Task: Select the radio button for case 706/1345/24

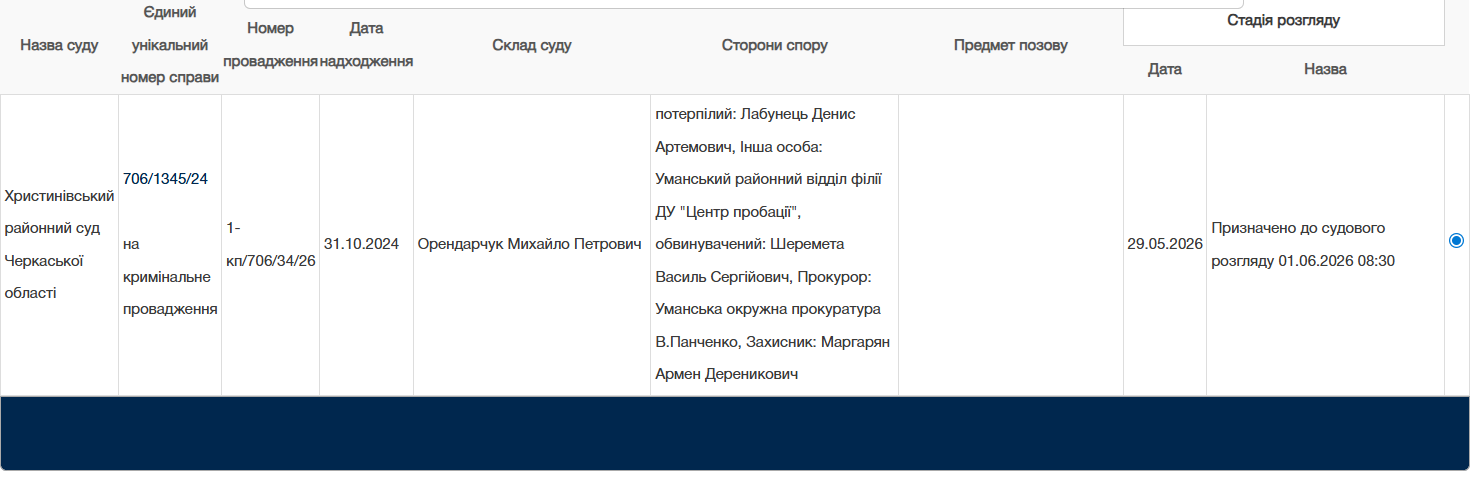Action: point(1456,240)
